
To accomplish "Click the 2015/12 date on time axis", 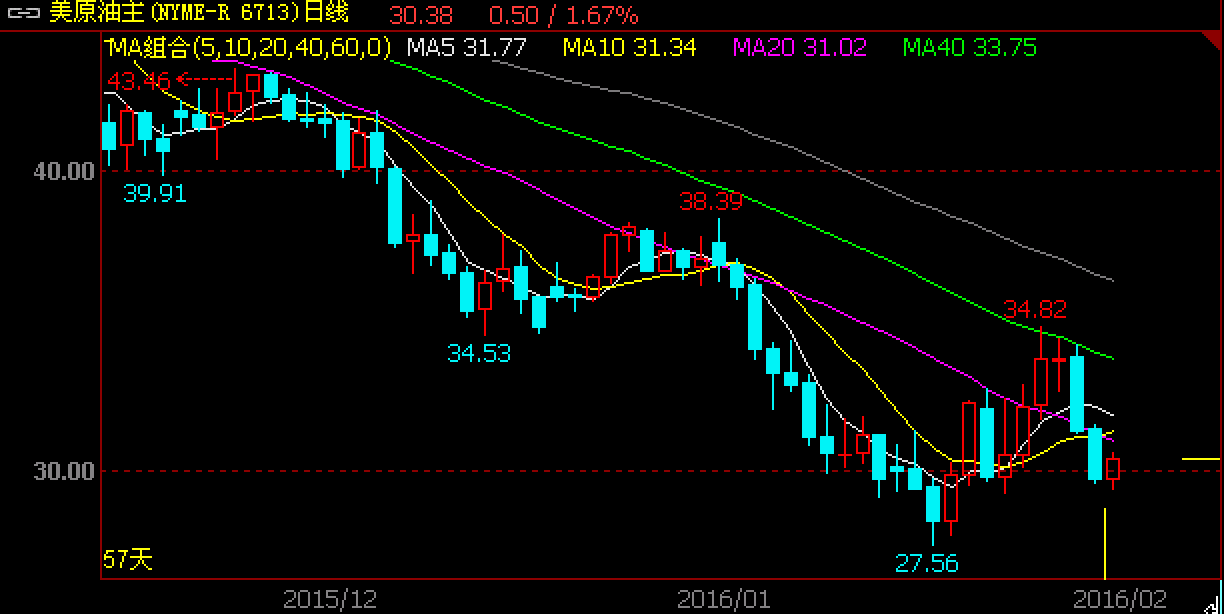I will click(330, 599).
